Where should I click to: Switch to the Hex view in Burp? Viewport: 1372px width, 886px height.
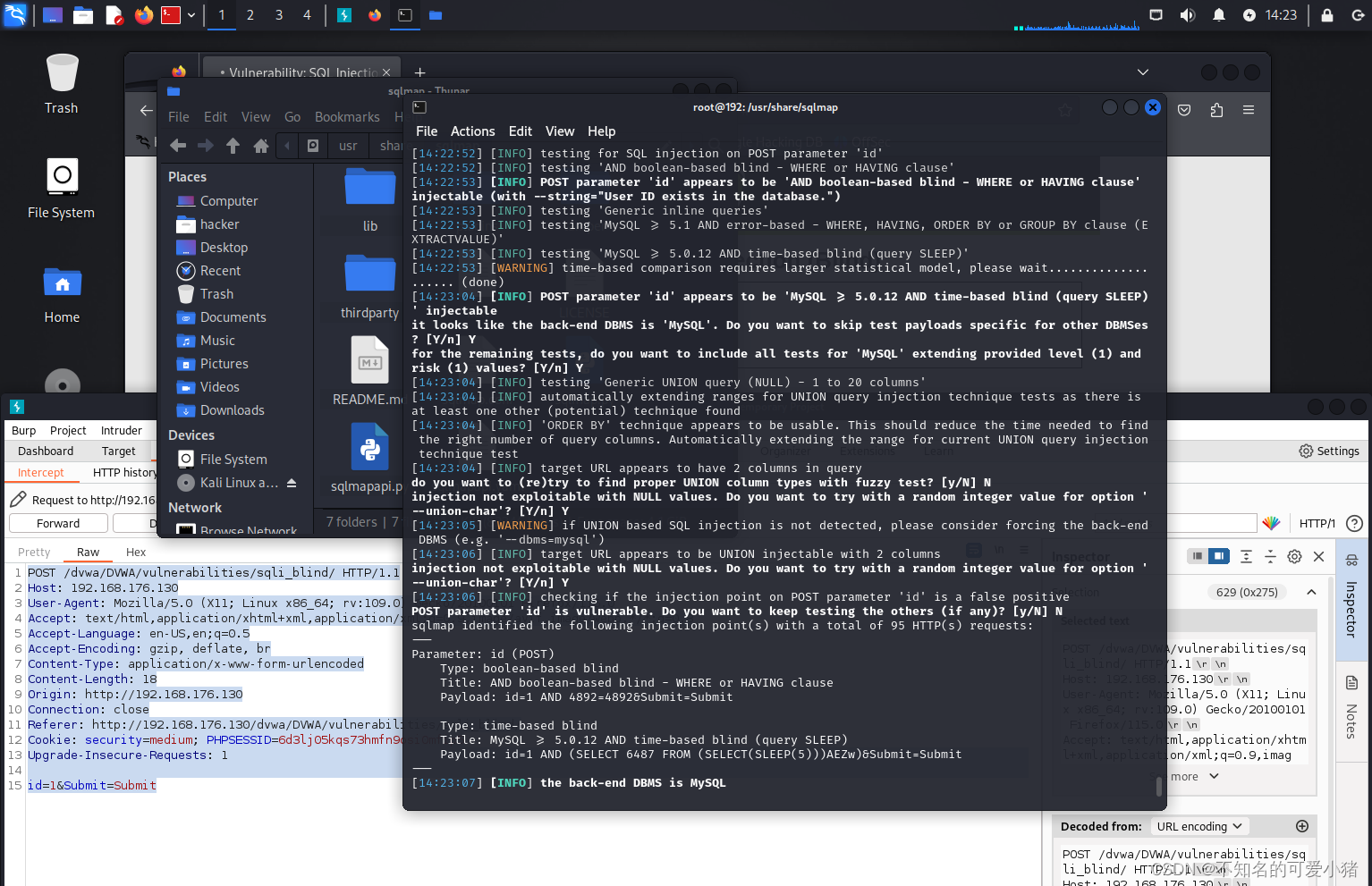coord(136,553)
